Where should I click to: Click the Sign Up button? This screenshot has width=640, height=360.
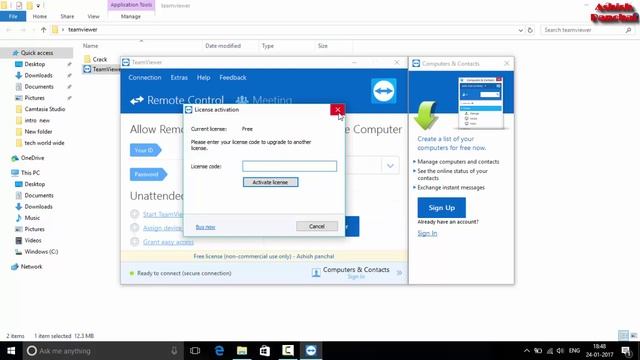pyautogui.click(x=441, y=208)
